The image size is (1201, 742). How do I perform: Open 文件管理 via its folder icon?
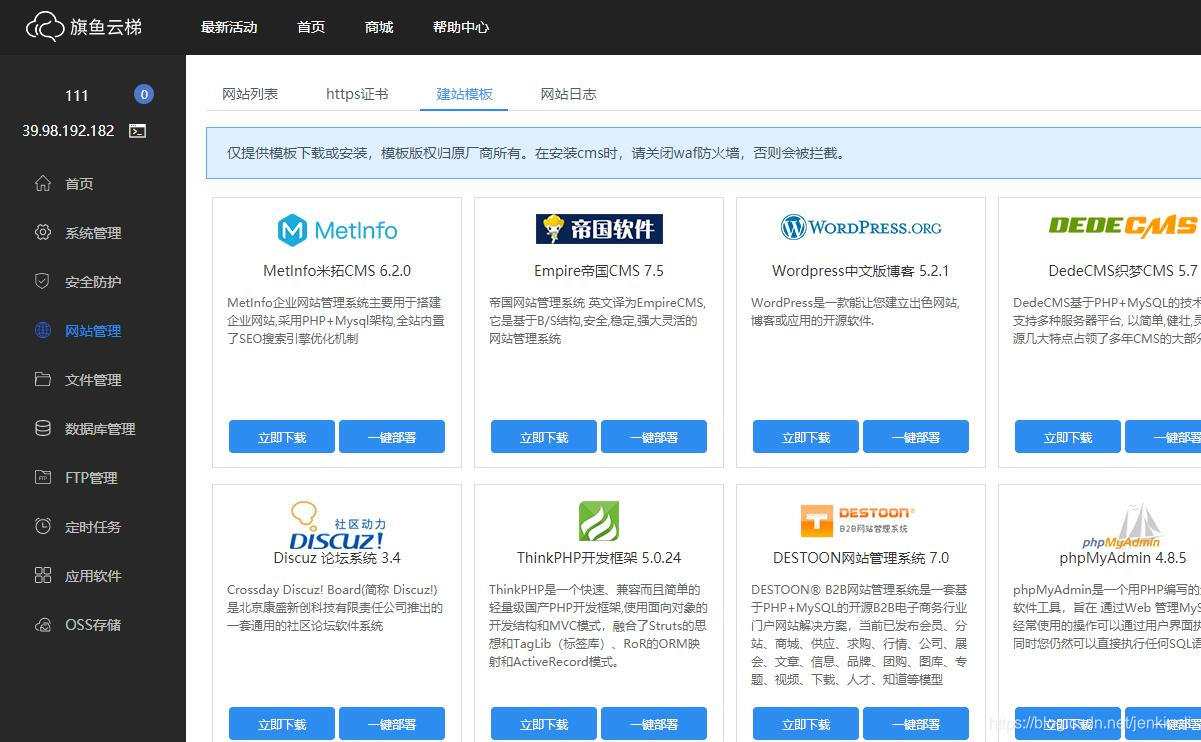[x=42, y=379]
